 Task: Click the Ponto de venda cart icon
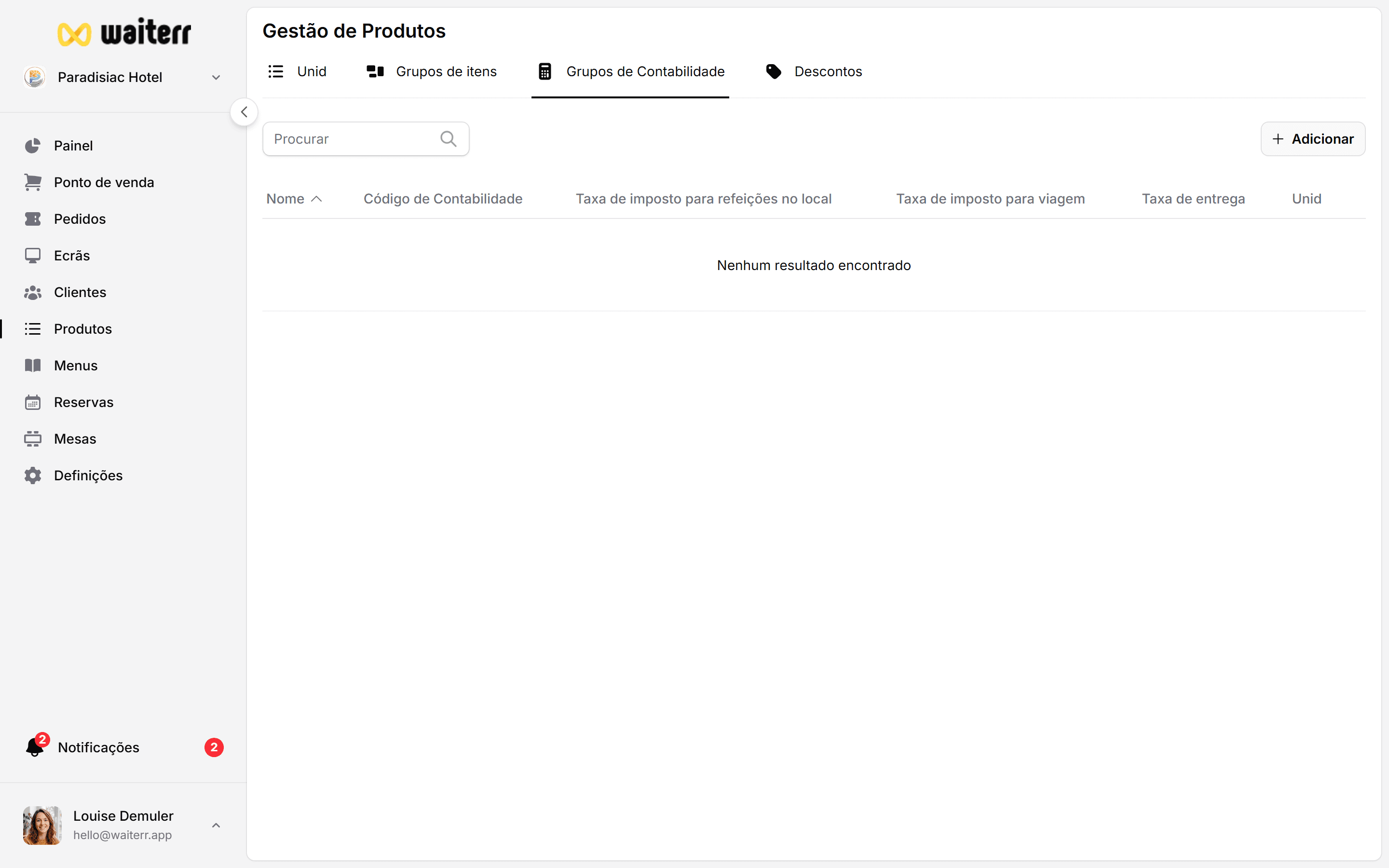point(33,183)
